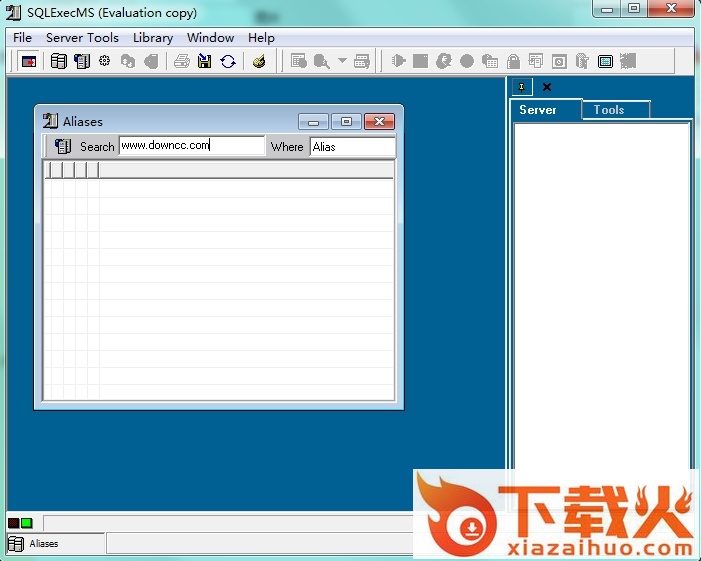Open the File menu
701x561 pixels.
point(22,38)
